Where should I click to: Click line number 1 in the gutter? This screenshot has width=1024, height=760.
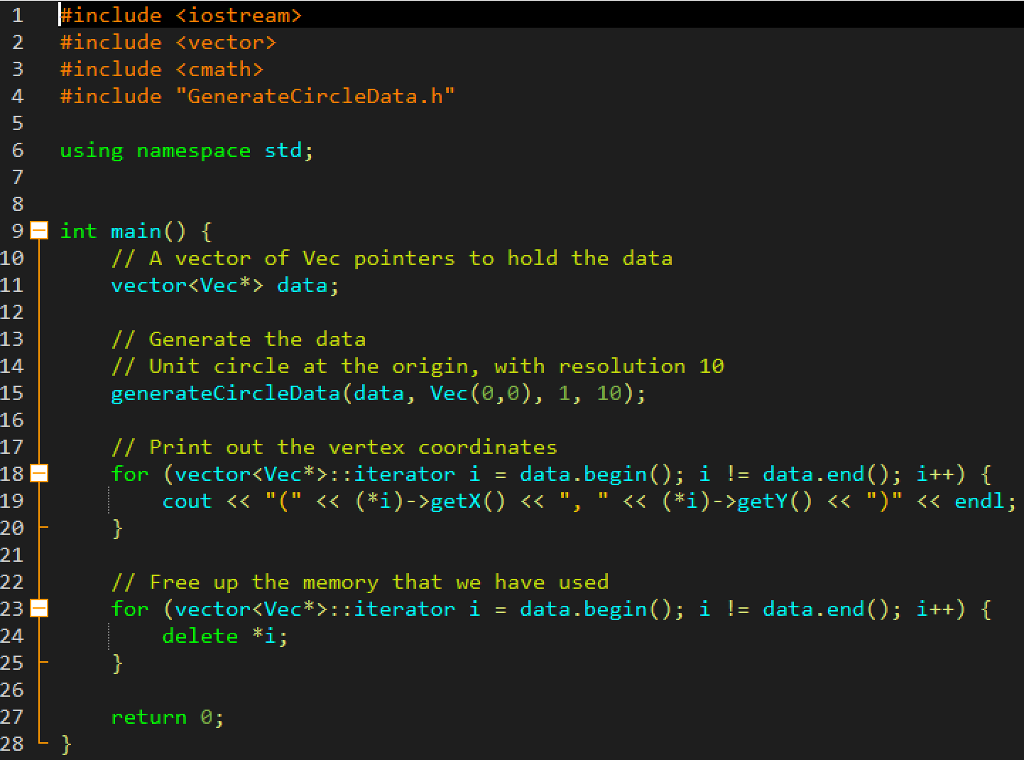tap(17, 15)
